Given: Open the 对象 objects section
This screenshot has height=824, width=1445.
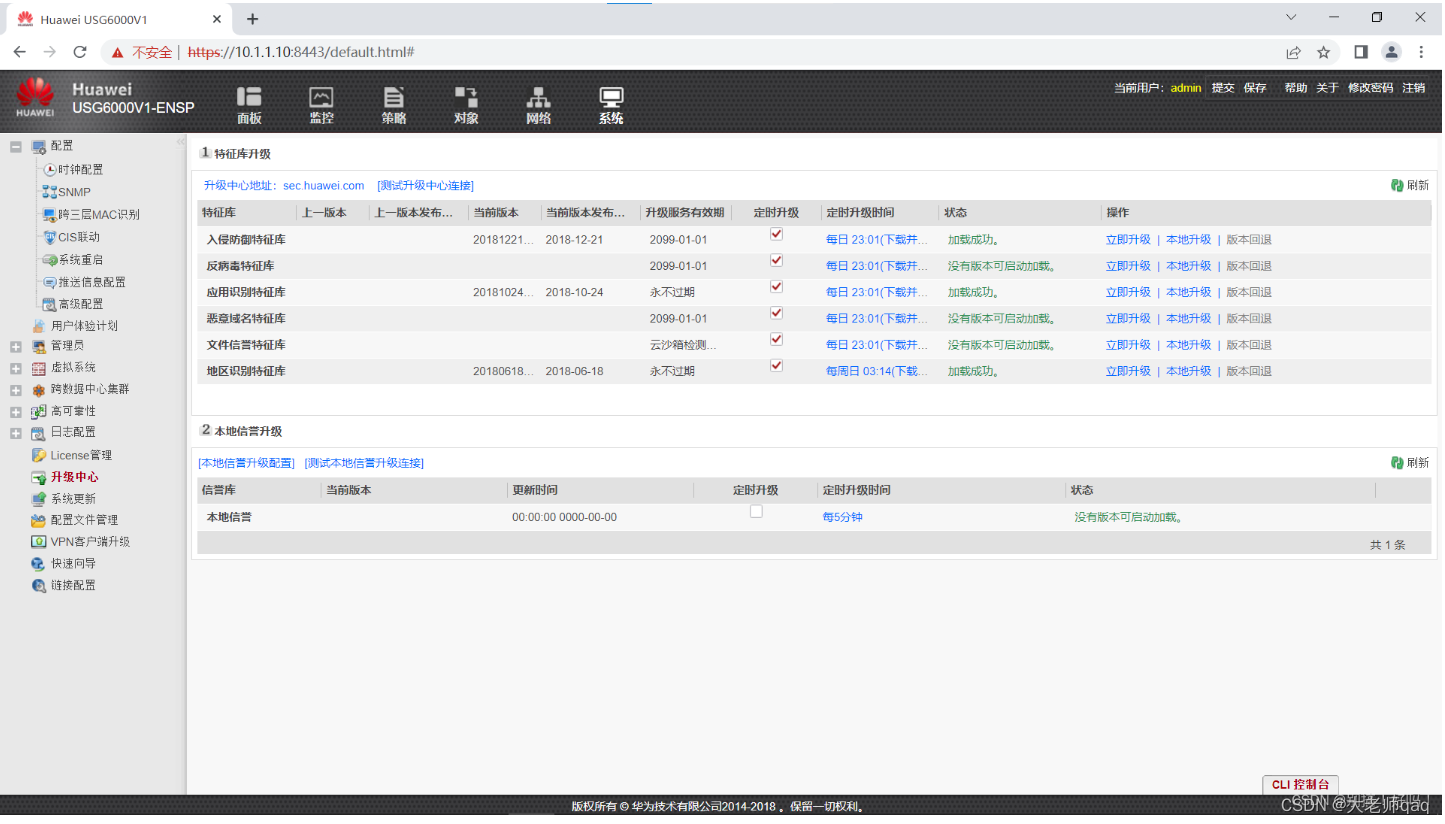Looking at the screenshot, I should pos(466,105).
